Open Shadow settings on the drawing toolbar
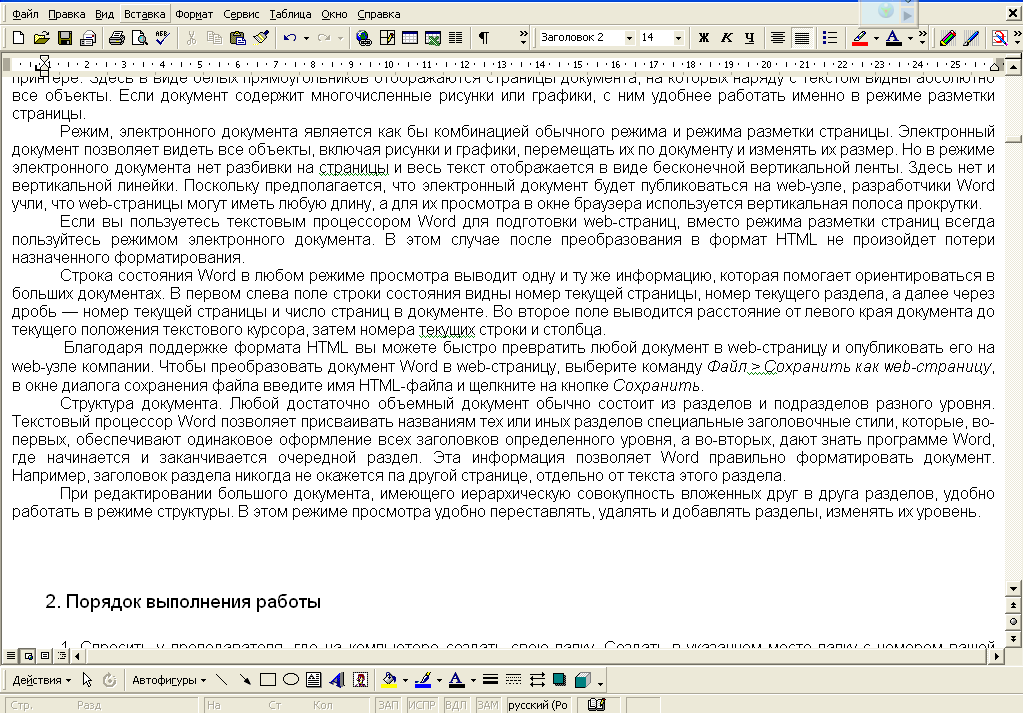 (x=559, y=680)
